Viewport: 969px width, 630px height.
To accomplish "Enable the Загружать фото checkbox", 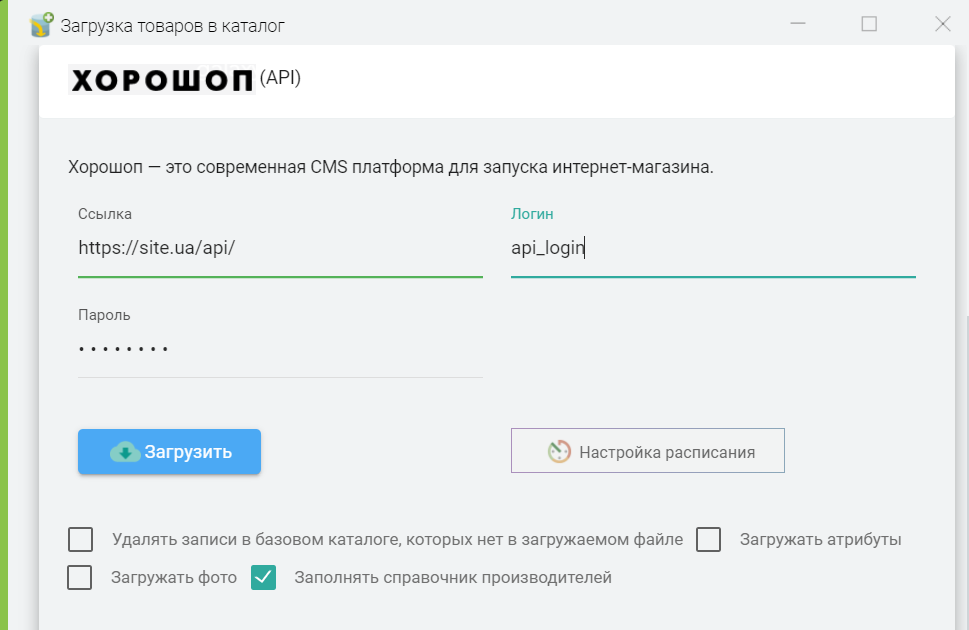I will tap(80, 577).
